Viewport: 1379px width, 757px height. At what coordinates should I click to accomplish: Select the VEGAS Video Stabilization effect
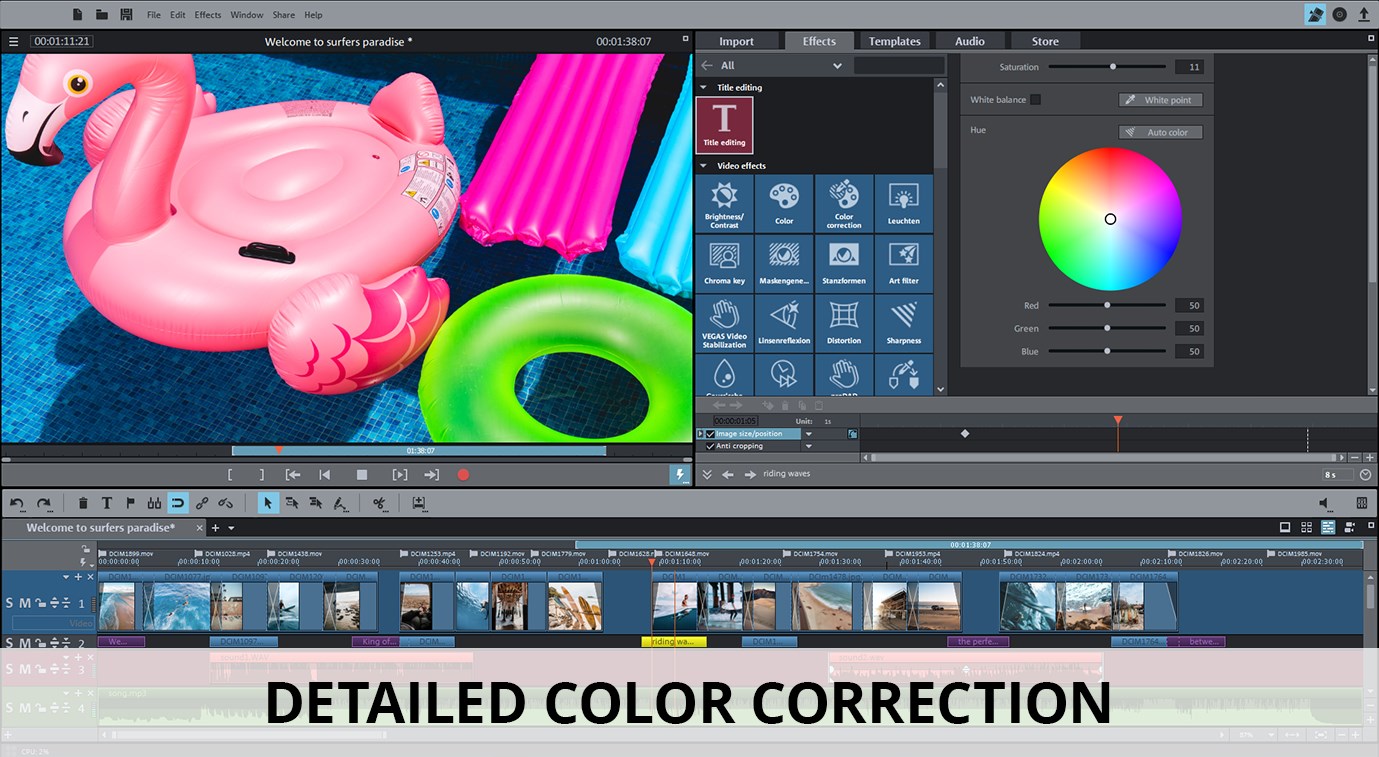pyautogui.click(x=724, y=322)
